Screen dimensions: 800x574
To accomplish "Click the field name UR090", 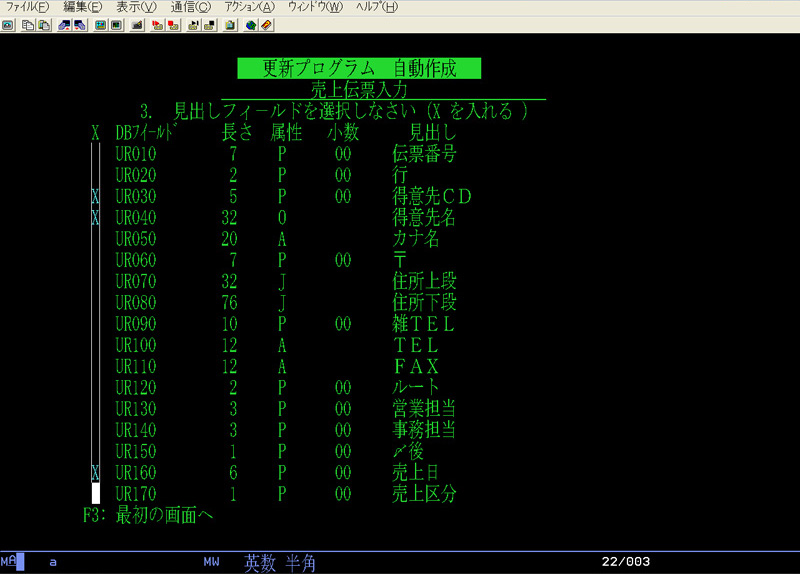I will (x=136, y=324).
